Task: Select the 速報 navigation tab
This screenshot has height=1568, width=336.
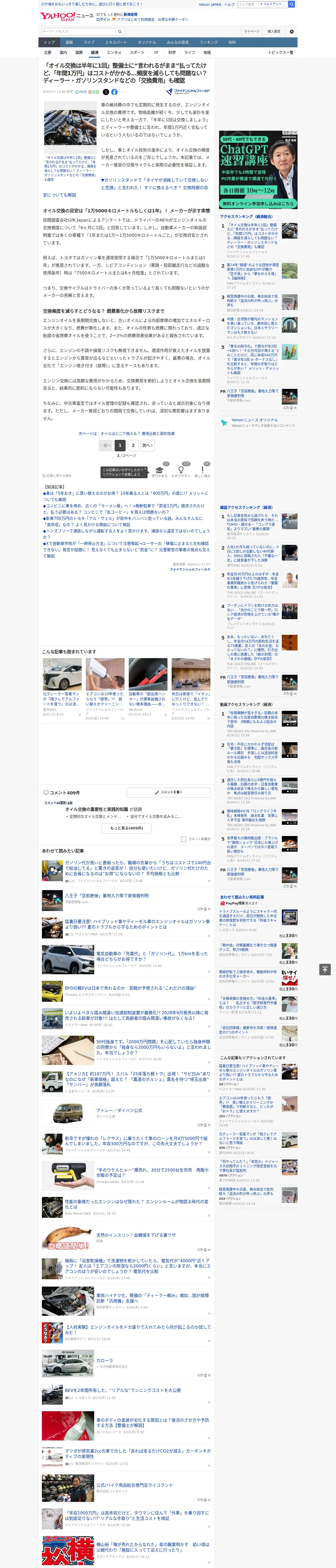Action: click(x=69, y=43)
